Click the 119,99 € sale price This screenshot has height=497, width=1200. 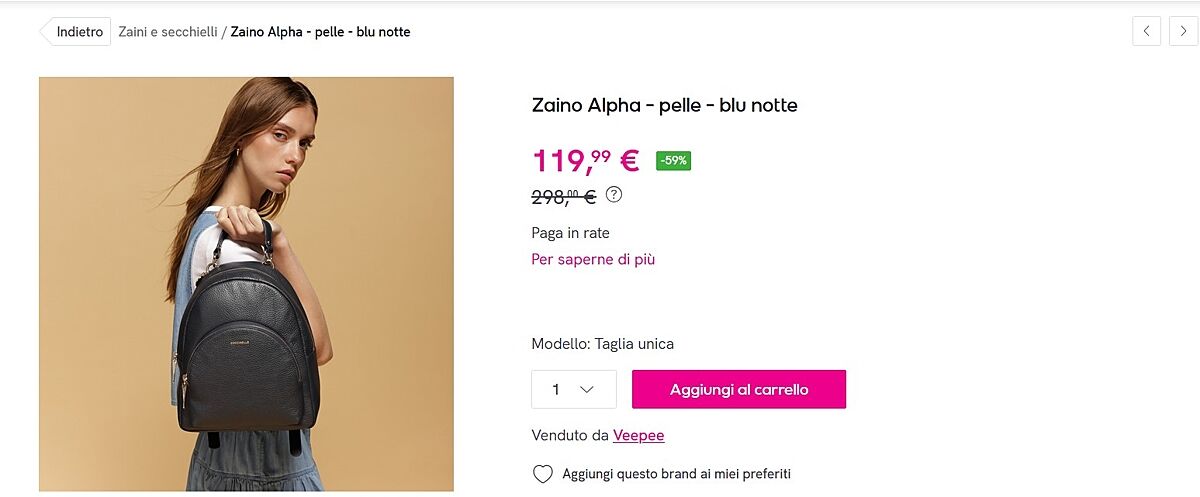(585, 160)
